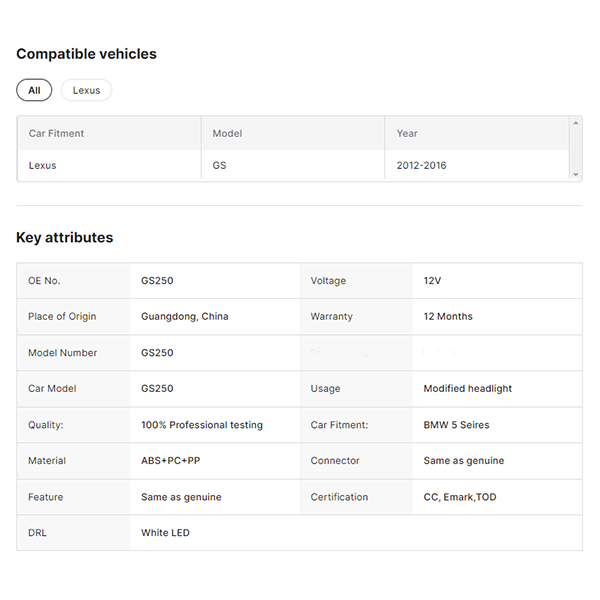Click the table scrollbar up arrow
Viewport: 600px width, 600px height.
575,123
